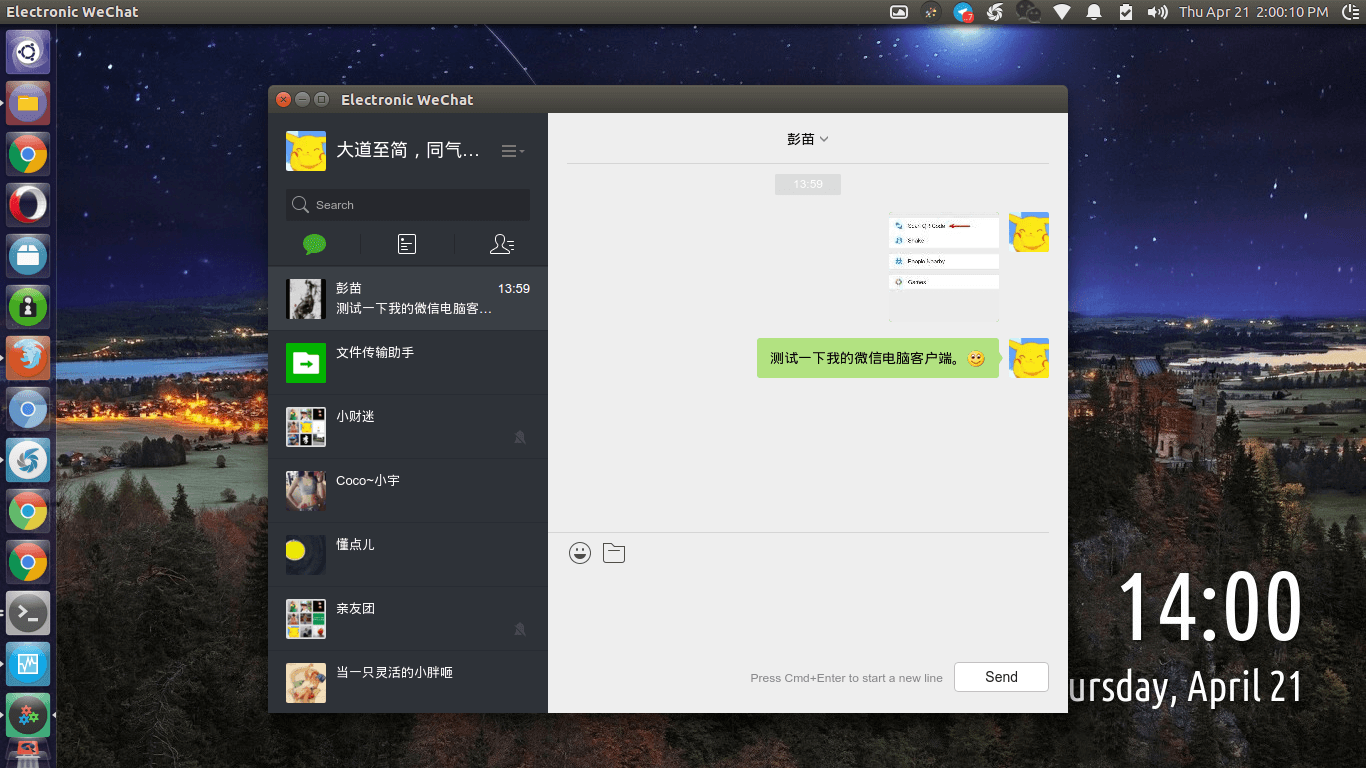Switch to the Contacts tab icon
The image size is (1366, 768).
pos(502,244)
